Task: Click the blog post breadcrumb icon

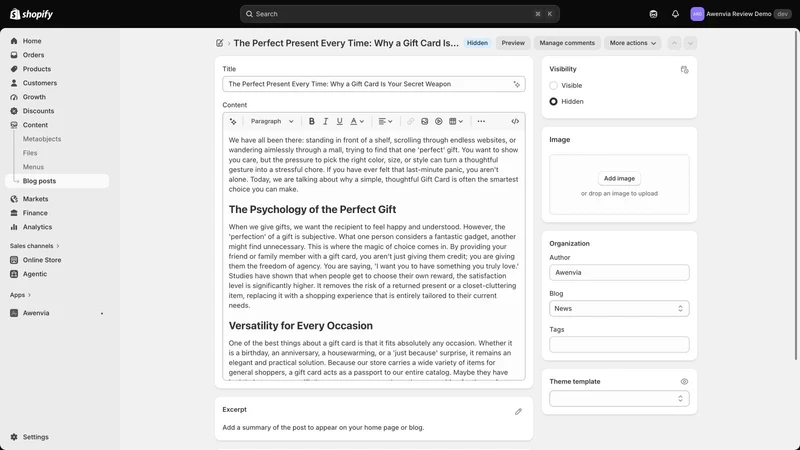Action: pyautogui.click(x=219, y=43)
